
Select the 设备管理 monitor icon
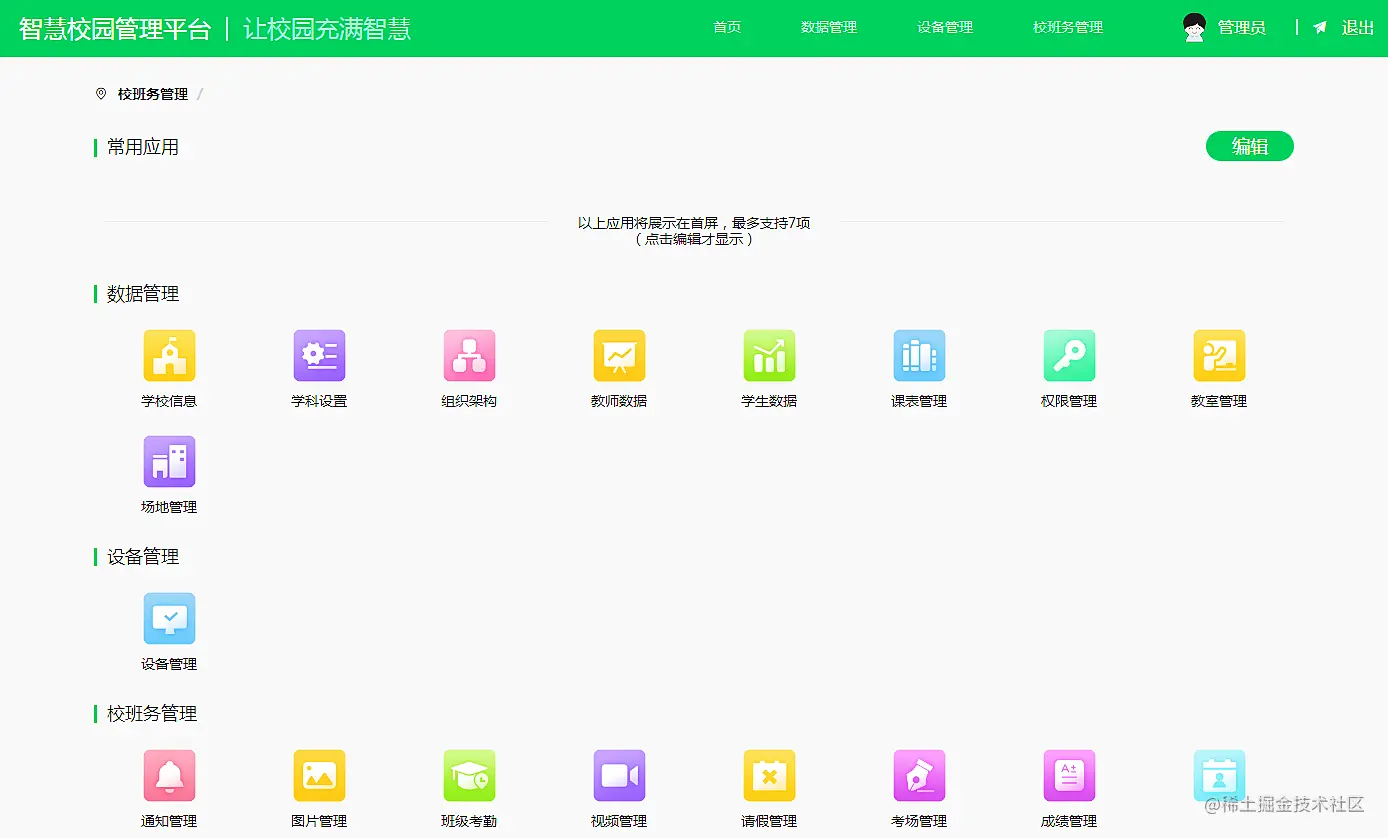[x=169, y=618]
